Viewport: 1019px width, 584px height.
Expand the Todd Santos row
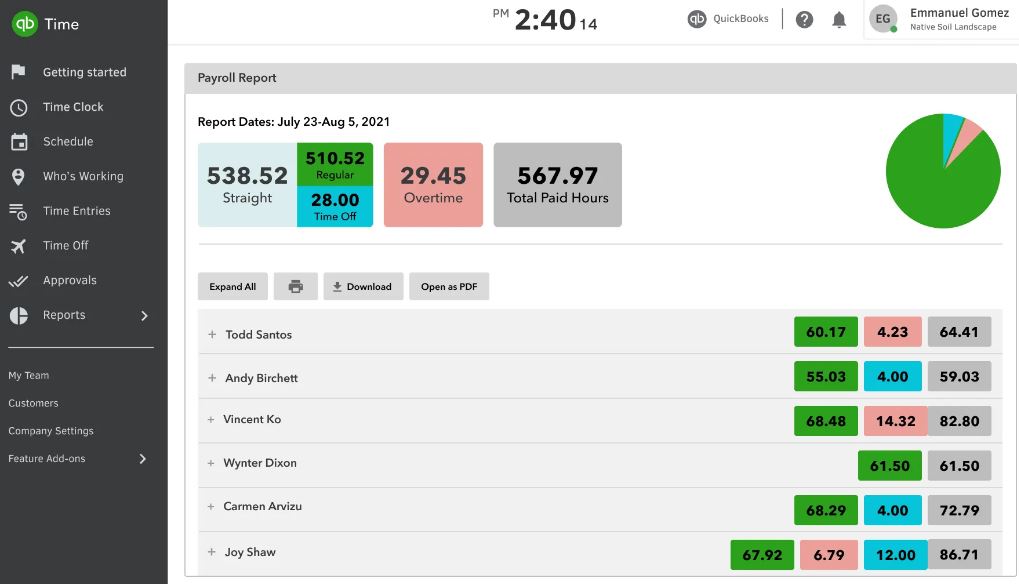[212, 335]
